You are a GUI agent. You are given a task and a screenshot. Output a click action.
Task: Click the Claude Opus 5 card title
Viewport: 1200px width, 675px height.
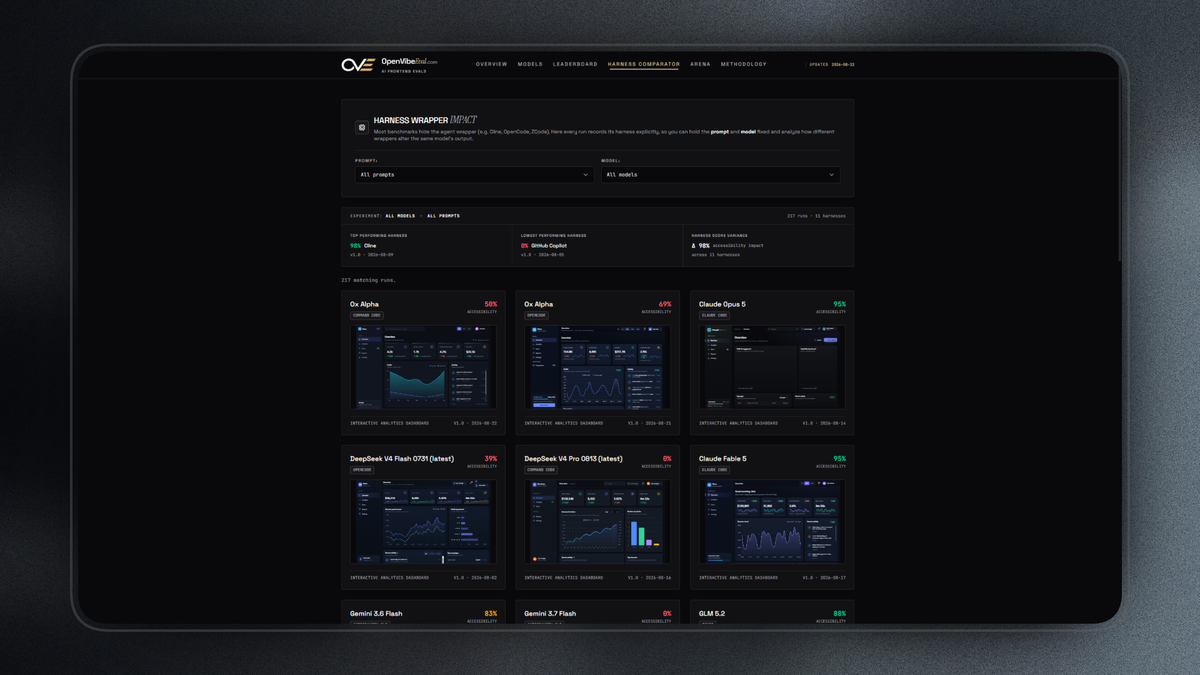pyautogui.click(x=722, y=304)
